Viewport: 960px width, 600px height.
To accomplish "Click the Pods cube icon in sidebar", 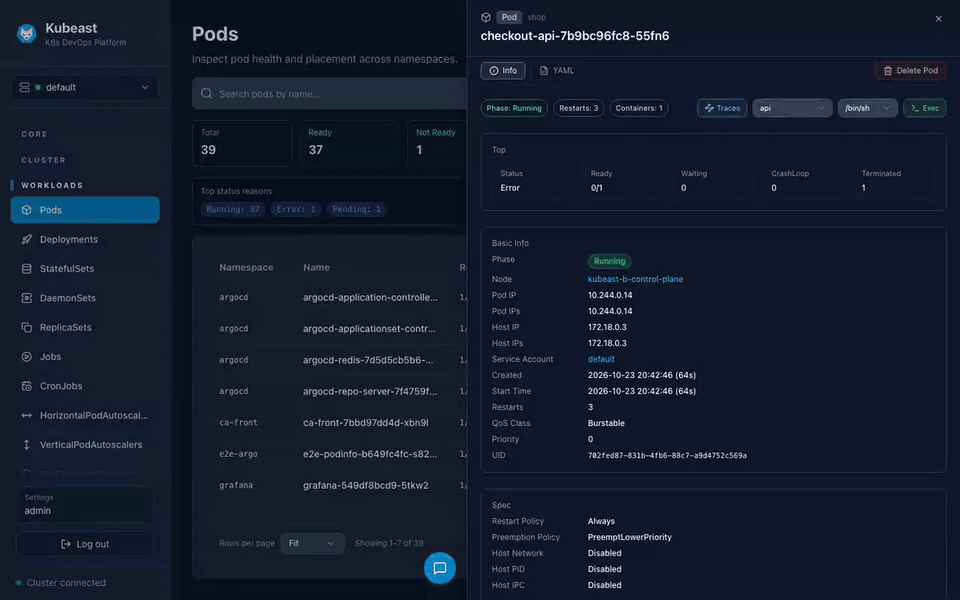I will 26,210.
